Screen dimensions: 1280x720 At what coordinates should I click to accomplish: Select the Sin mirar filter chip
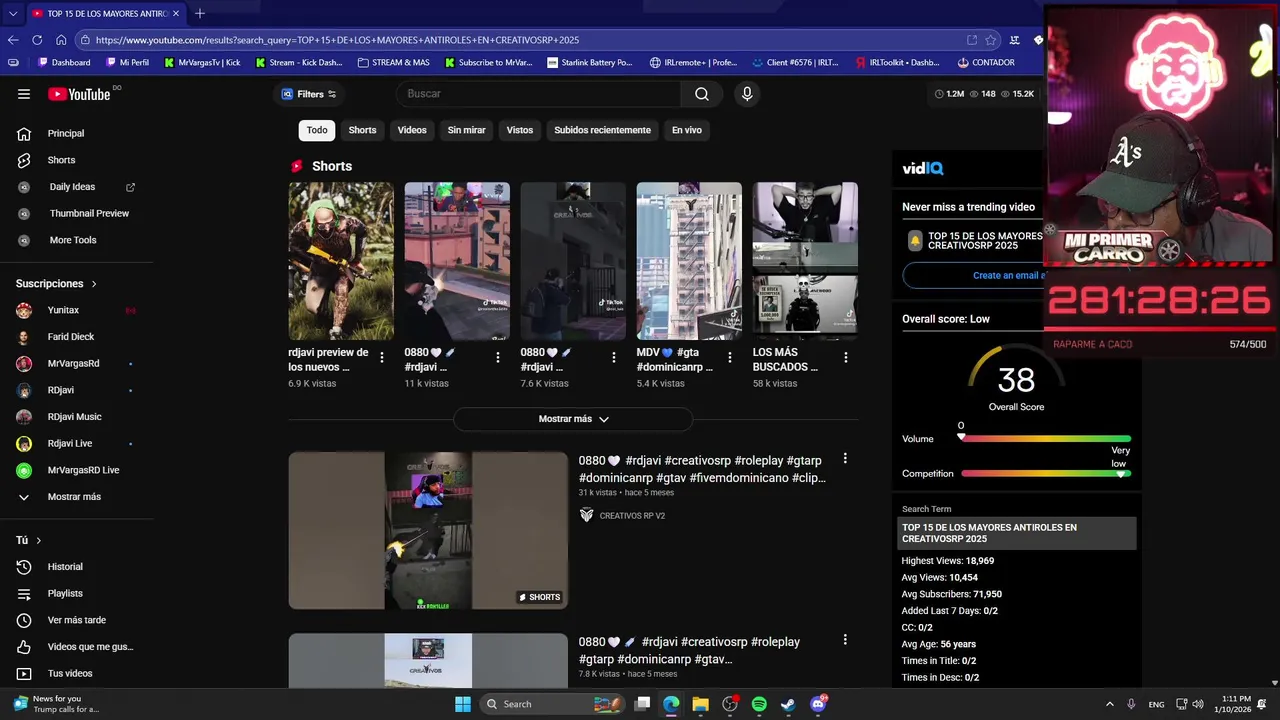[466, 130]
